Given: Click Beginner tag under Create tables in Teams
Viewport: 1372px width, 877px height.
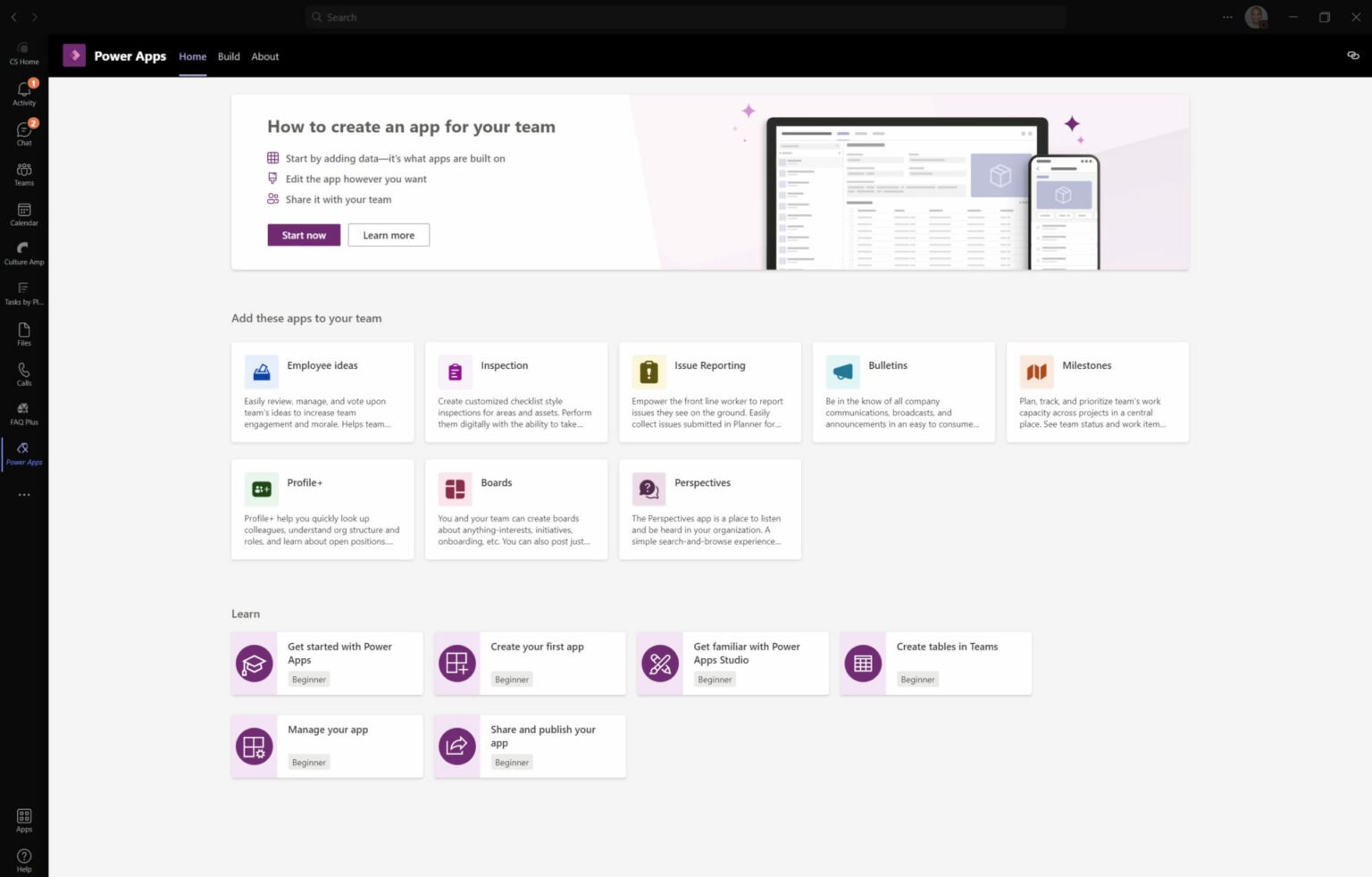Looking at the screenshot, I should click(917, 680).
